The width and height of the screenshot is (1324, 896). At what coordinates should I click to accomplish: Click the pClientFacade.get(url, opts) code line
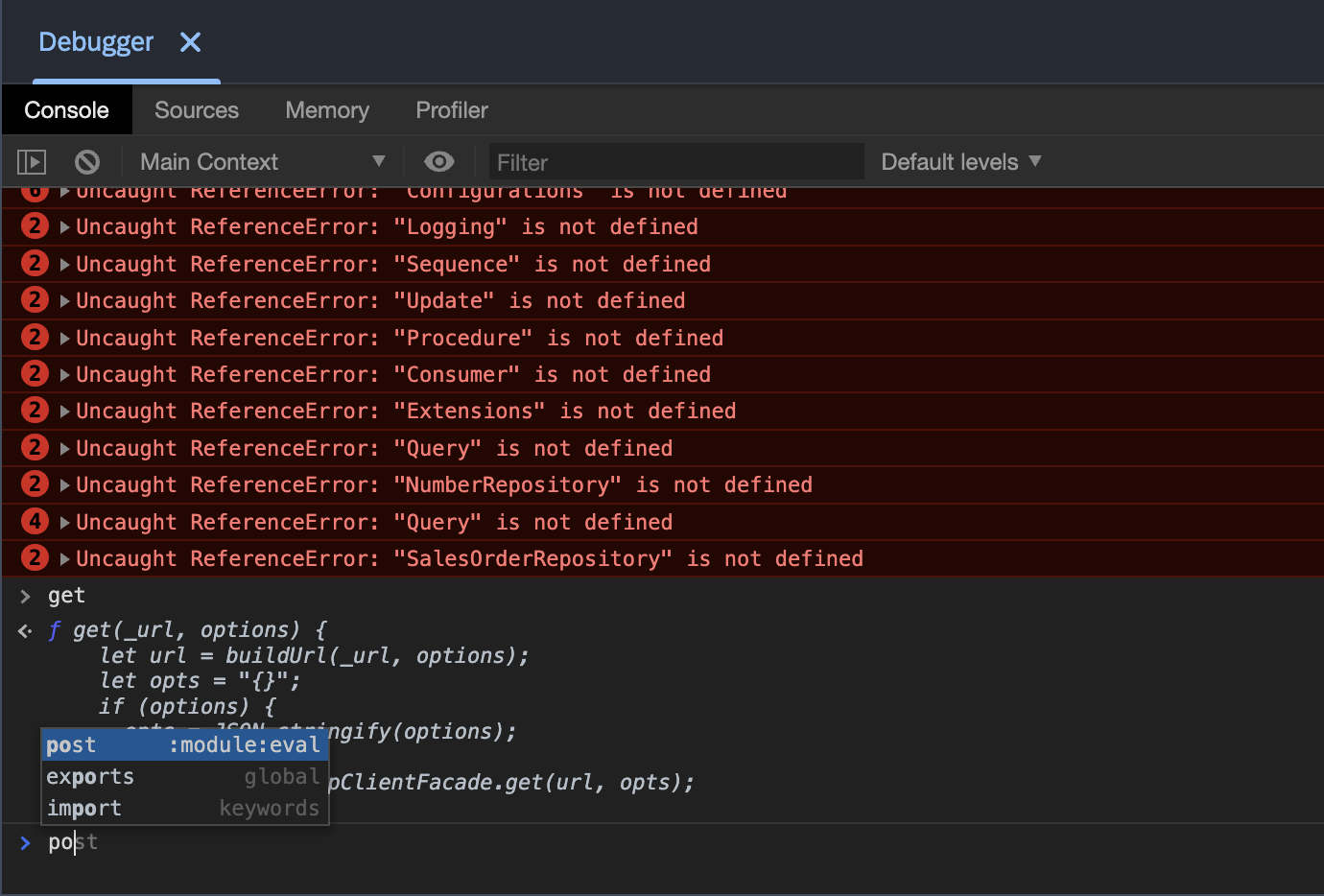[x=511, y=783]
